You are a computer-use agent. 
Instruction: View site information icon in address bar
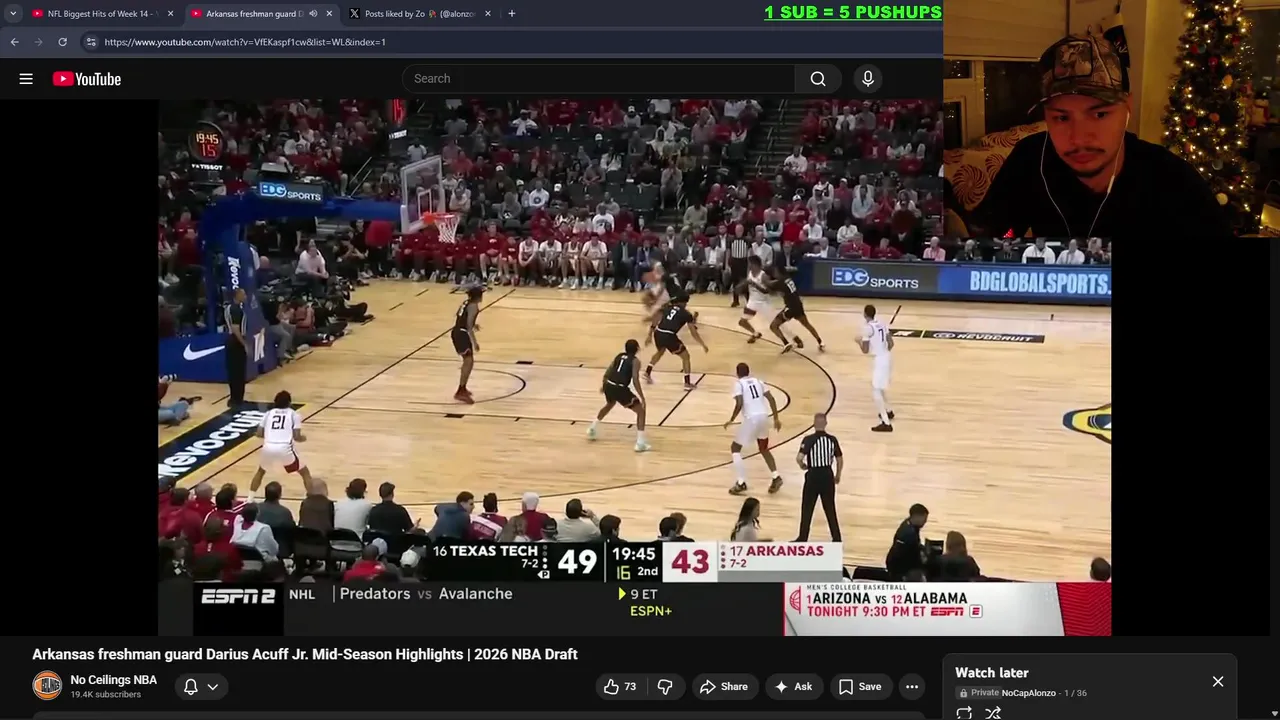(91, 42)
